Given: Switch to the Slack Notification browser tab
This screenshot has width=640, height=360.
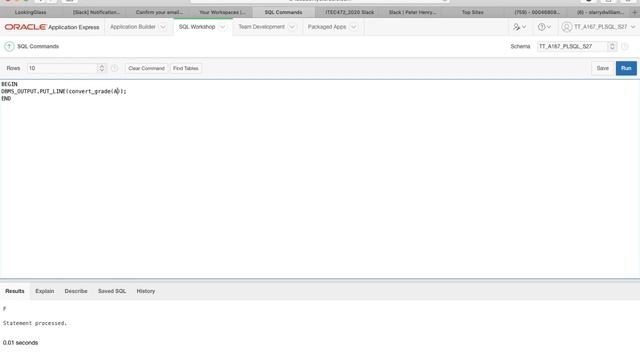Looking at the screenshot, I should coord(96,12).
